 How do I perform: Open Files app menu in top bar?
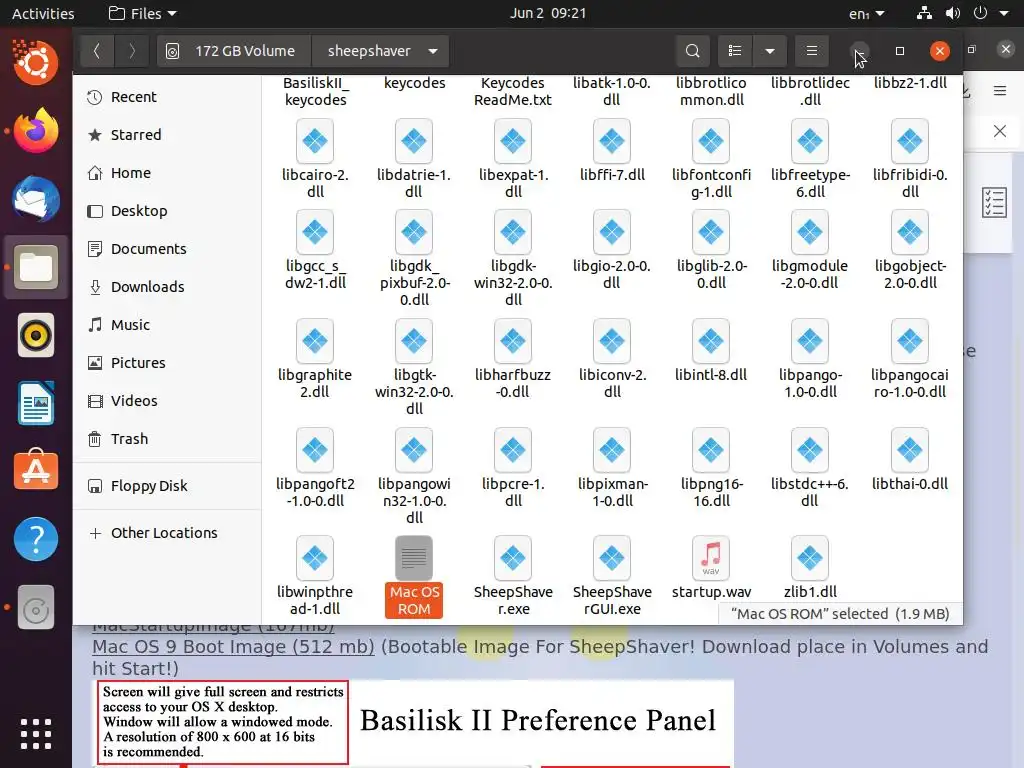pyautogui.click(x=143, y=13)
